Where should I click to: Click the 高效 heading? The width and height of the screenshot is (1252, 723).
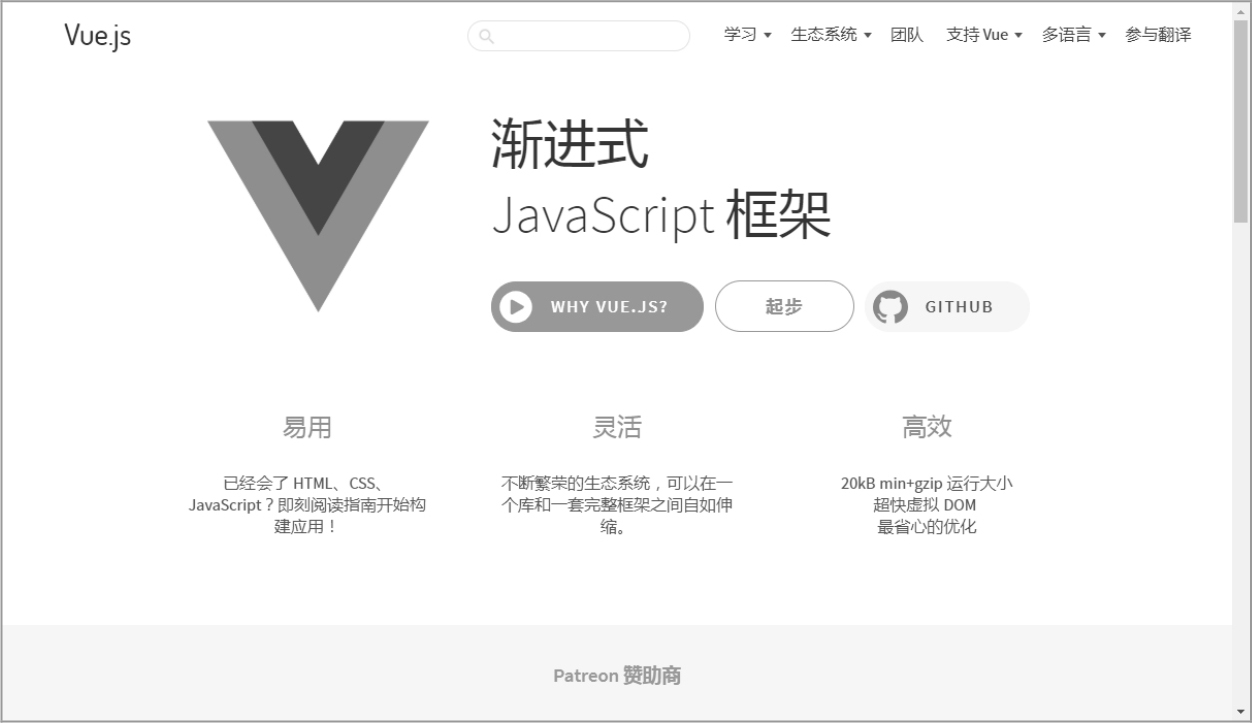[x=927, y=428]
